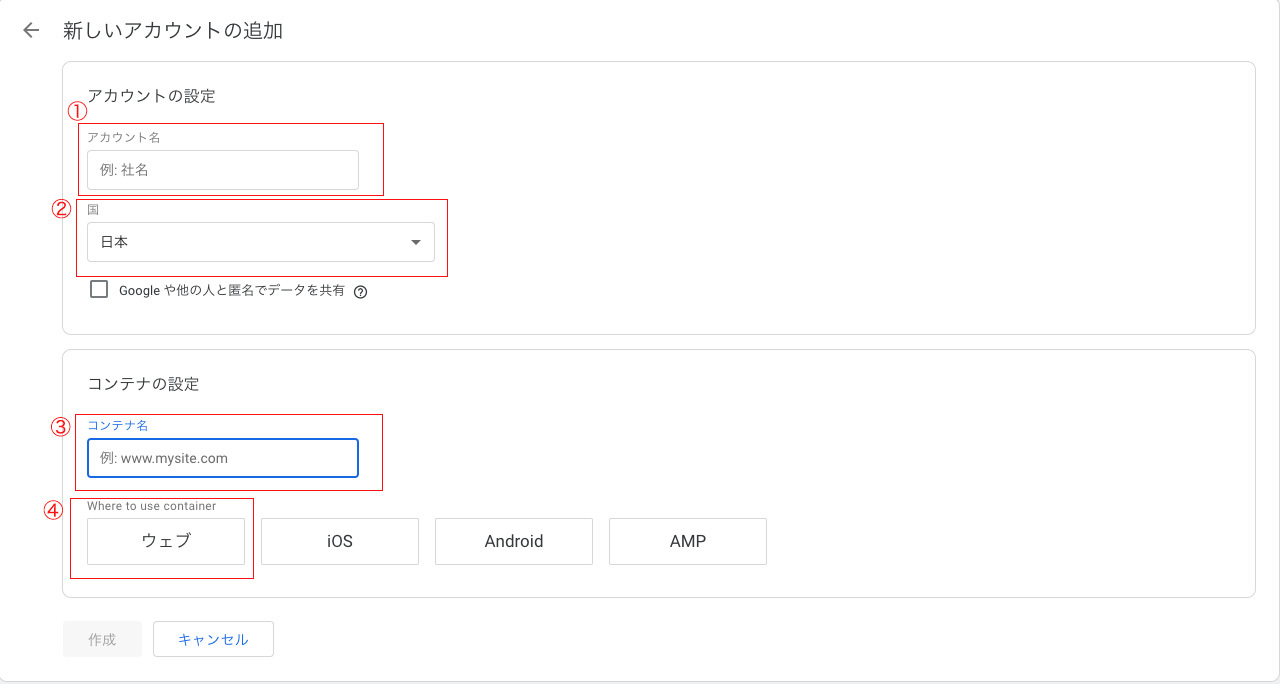The image size is (1280, 684).
Task: Click the blue コンテナ名 field label
Action: point(117,425)
